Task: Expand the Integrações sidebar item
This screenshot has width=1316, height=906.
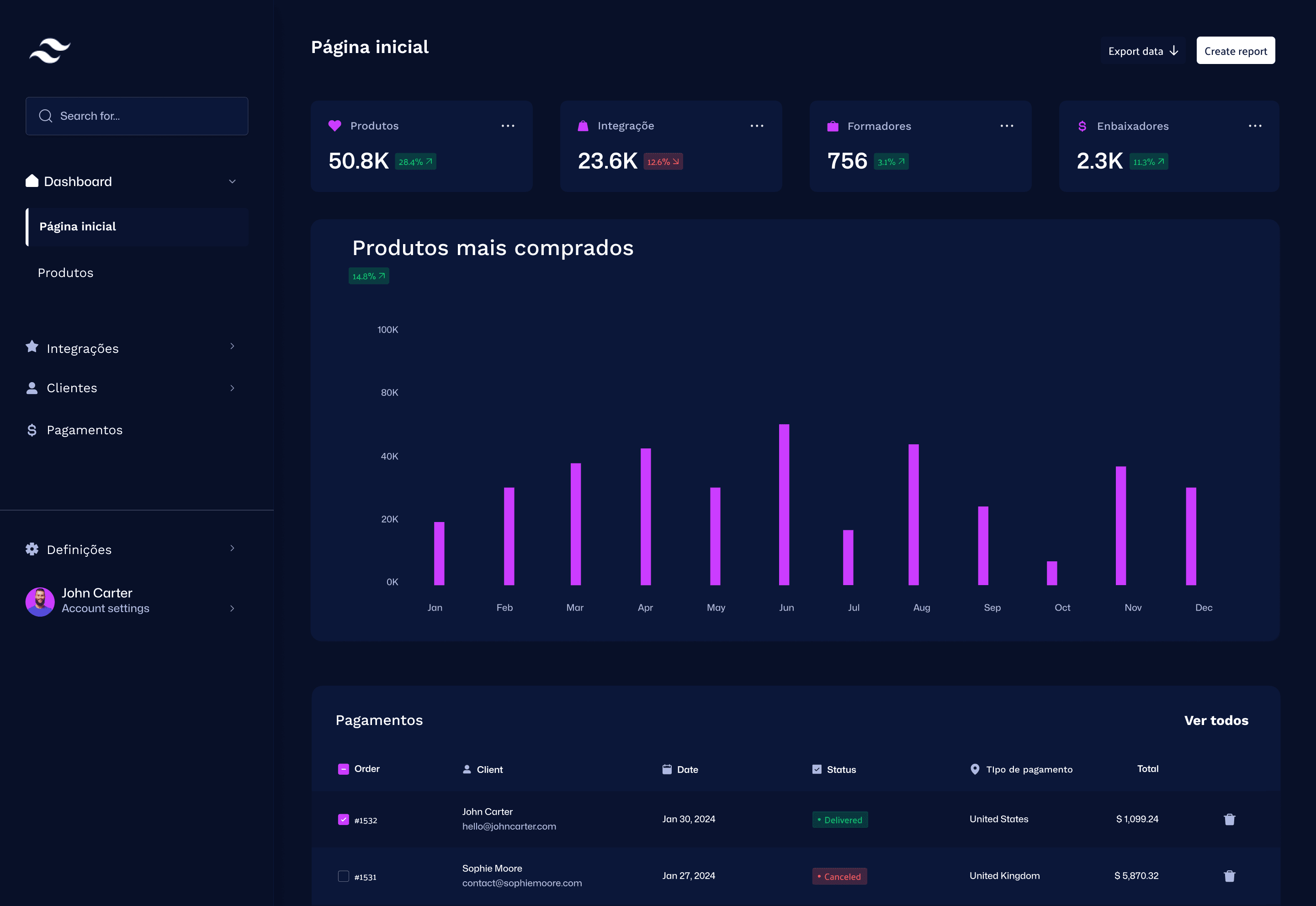Action: click(232, 346)
